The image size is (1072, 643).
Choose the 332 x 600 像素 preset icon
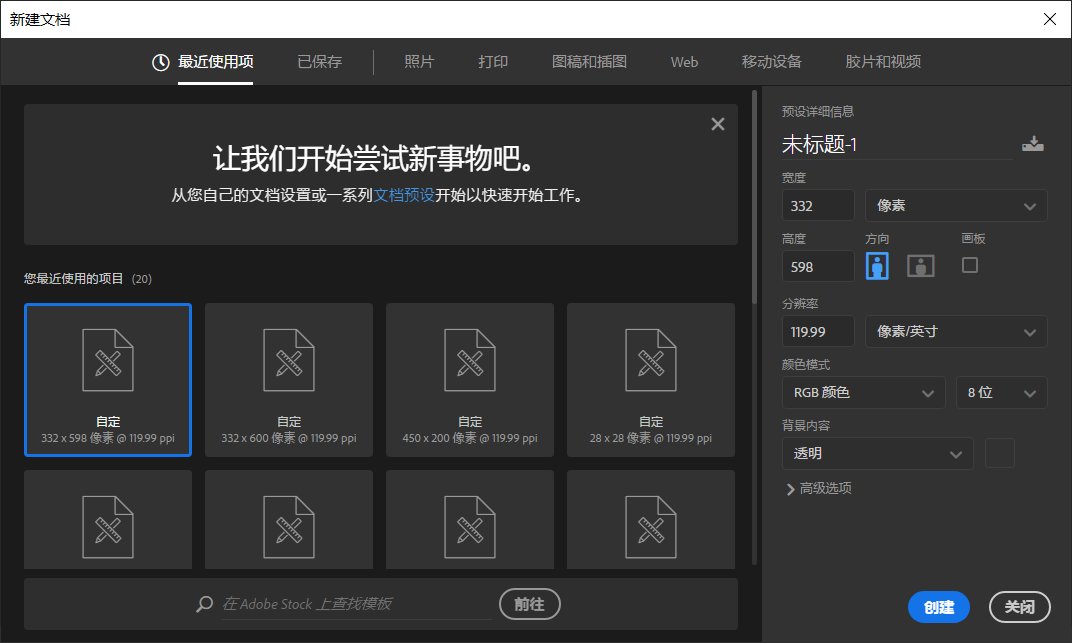point(289,359)
